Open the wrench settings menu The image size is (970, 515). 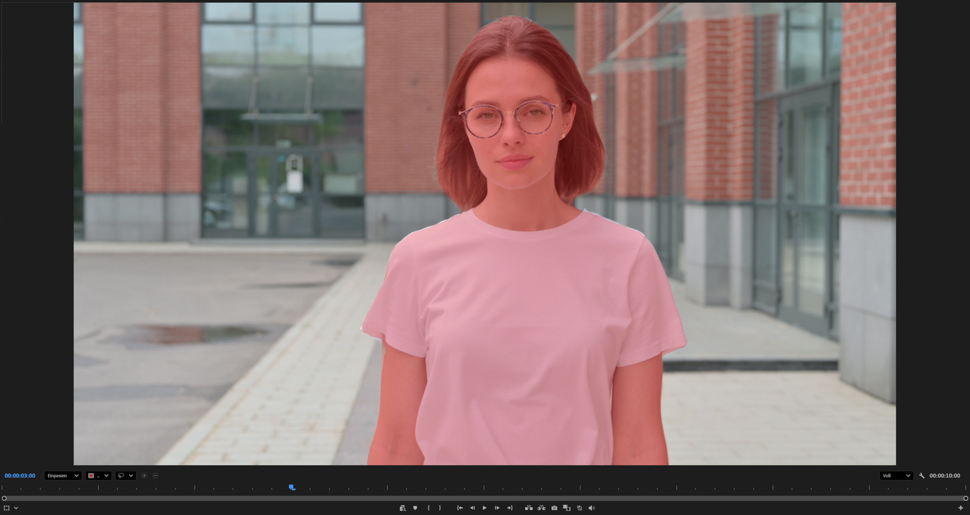tap(922, 476)
